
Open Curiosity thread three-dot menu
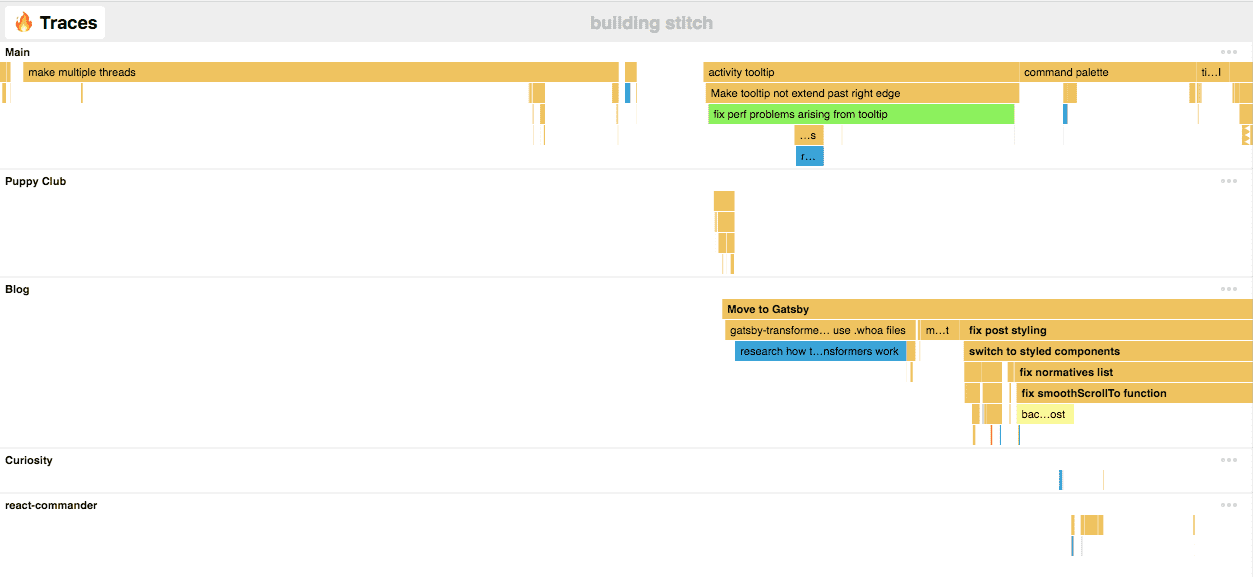coord(1228,460)
